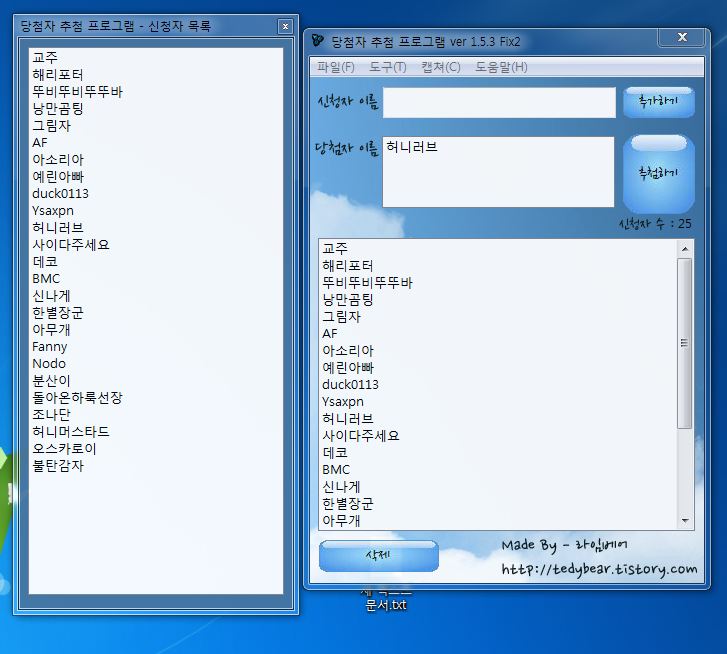Open the 캡쳐(C) menu

[x=440, y=68]
